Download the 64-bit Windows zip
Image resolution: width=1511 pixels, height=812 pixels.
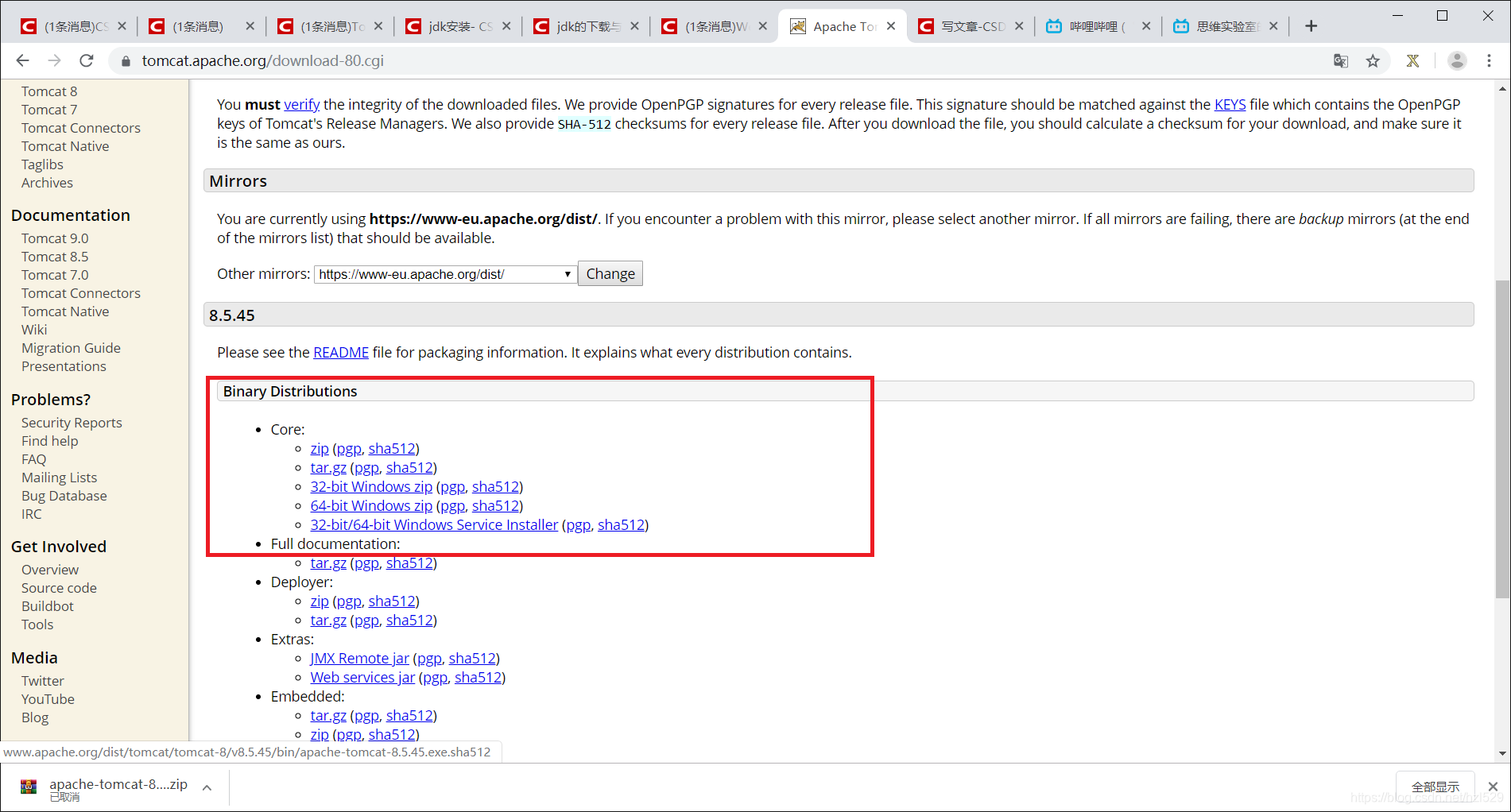tap(371, 506)
